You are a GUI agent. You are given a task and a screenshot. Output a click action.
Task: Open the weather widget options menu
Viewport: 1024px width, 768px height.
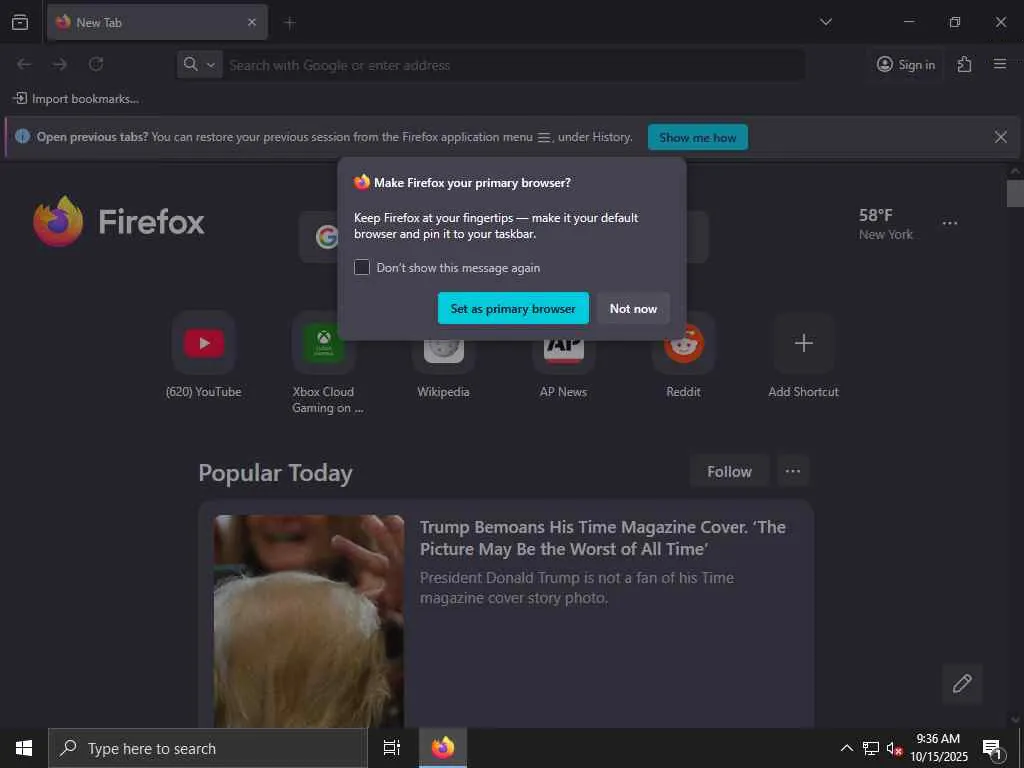tap(950, 223)
